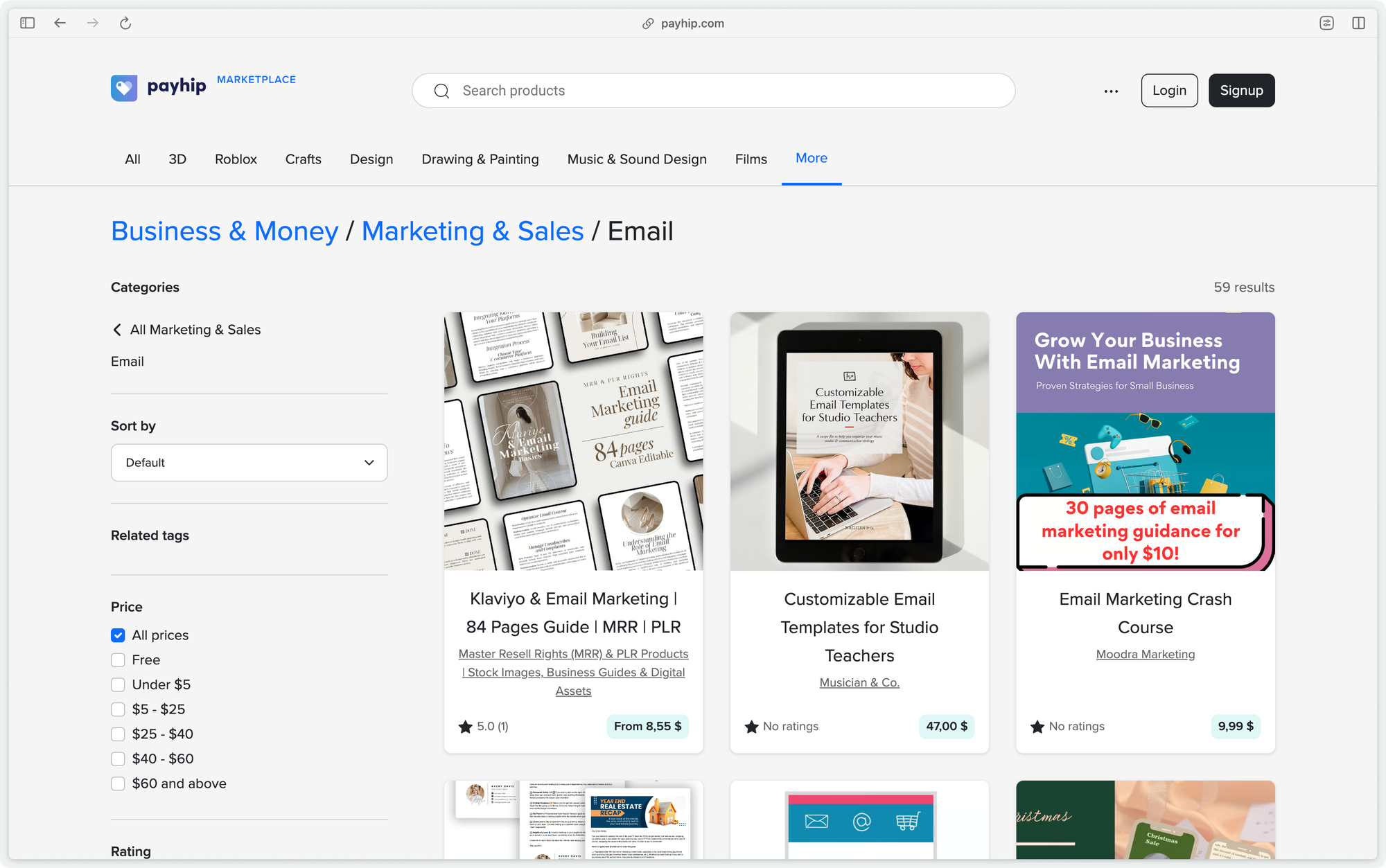Click the MARKETPLACE label link
The width and height of the screenshot is (1386, 868).
click(256, 80)
